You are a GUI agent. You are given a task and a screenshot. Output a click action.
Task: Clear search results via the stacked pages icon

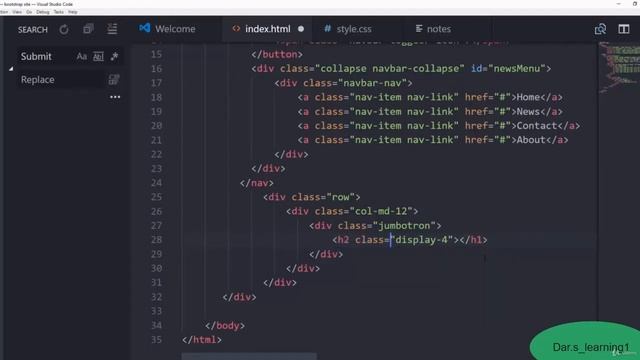pos(88,29)
